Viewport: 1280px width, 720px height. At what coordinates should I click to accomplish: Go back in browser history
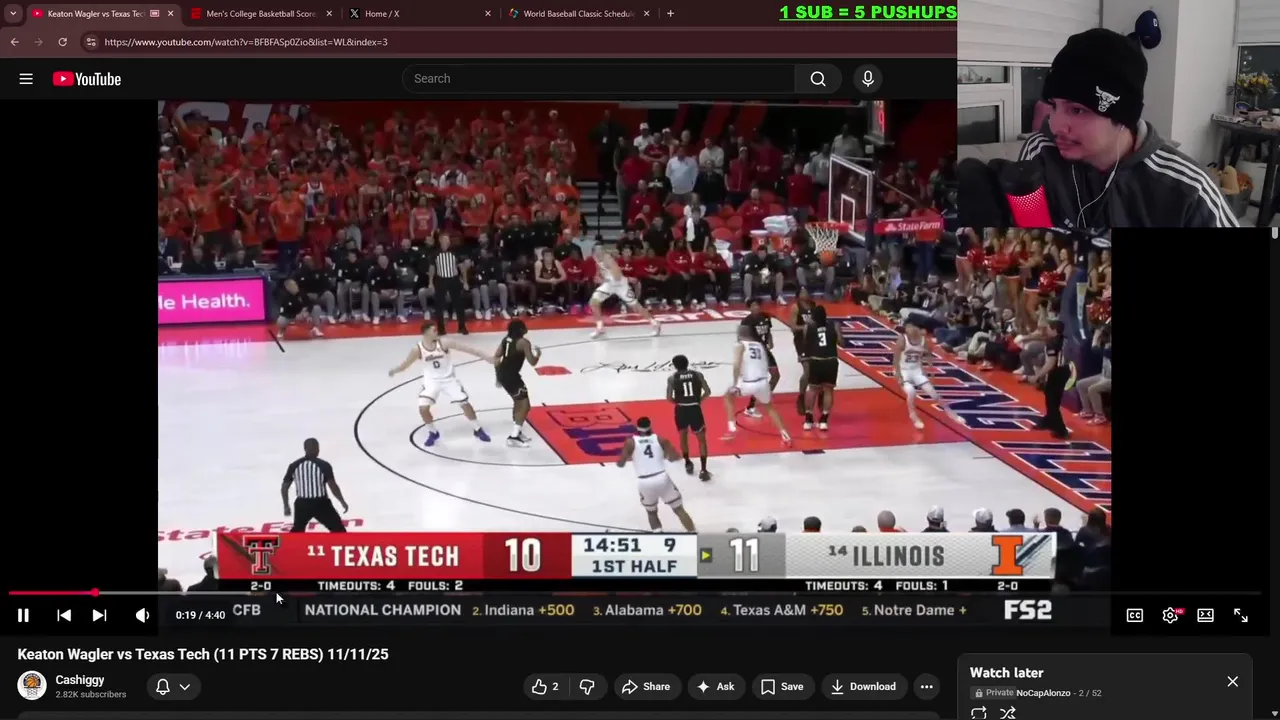pyautogui.click(x=14, y=42)
